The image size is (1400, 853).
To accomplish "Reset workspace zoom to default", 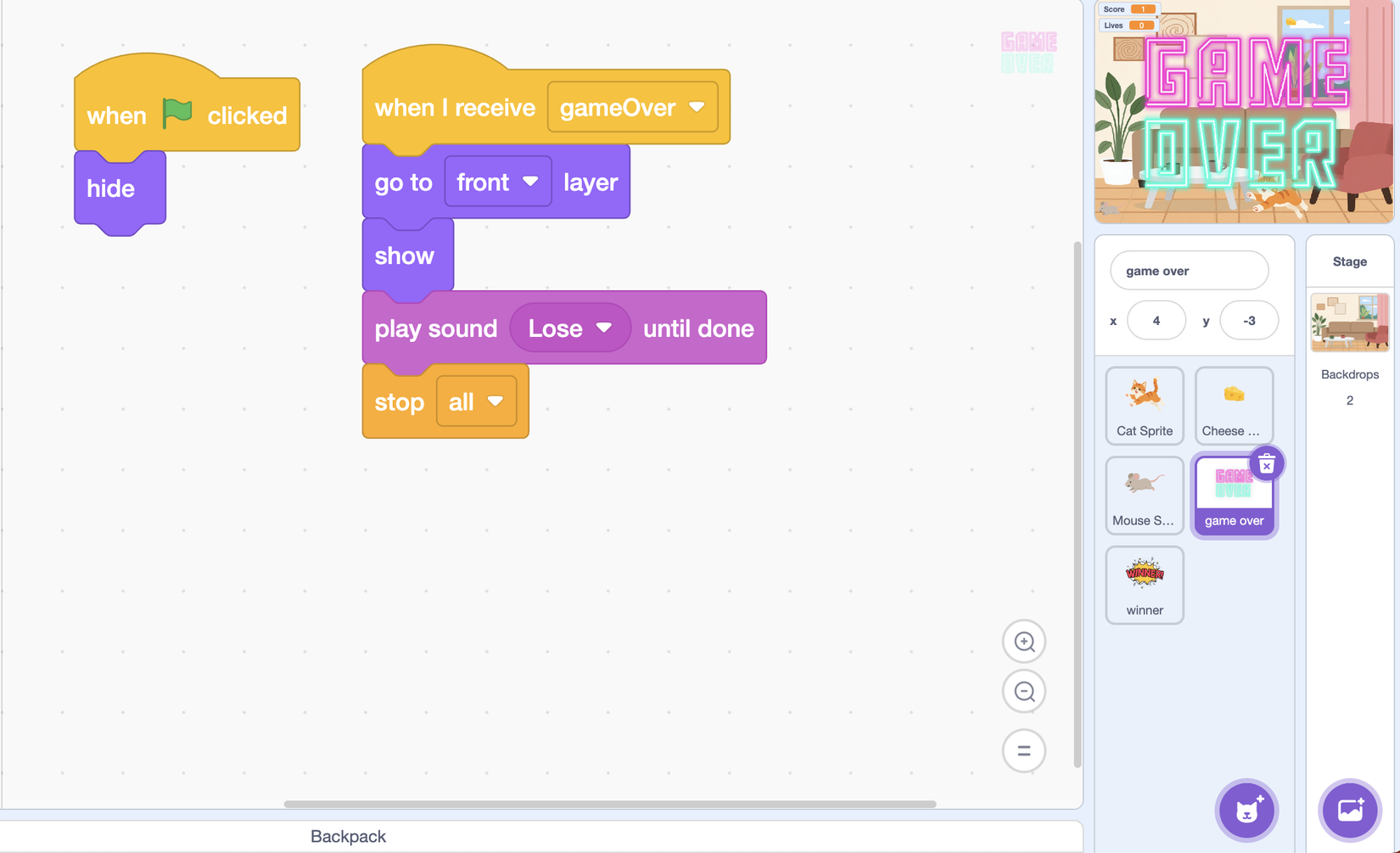I will (1024, 751).
